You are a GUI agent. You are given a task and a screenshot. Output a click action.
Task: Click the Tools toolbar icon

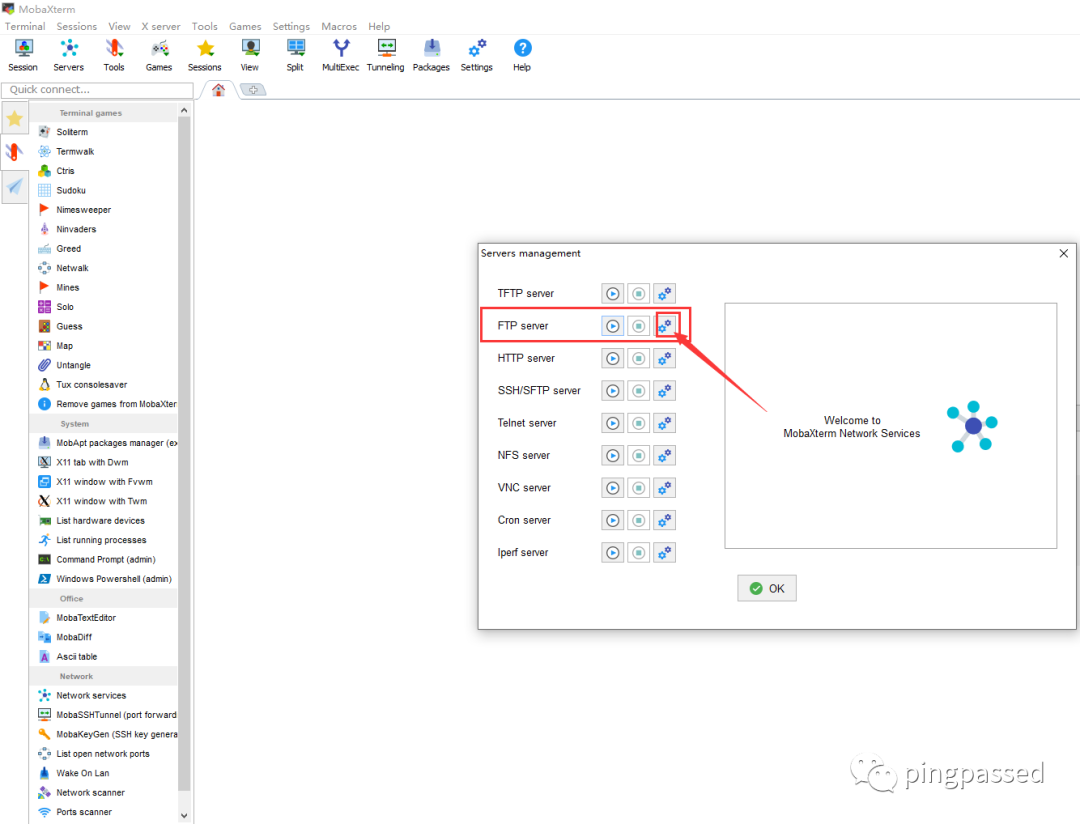pyautogui.click(x=114, y=55)
